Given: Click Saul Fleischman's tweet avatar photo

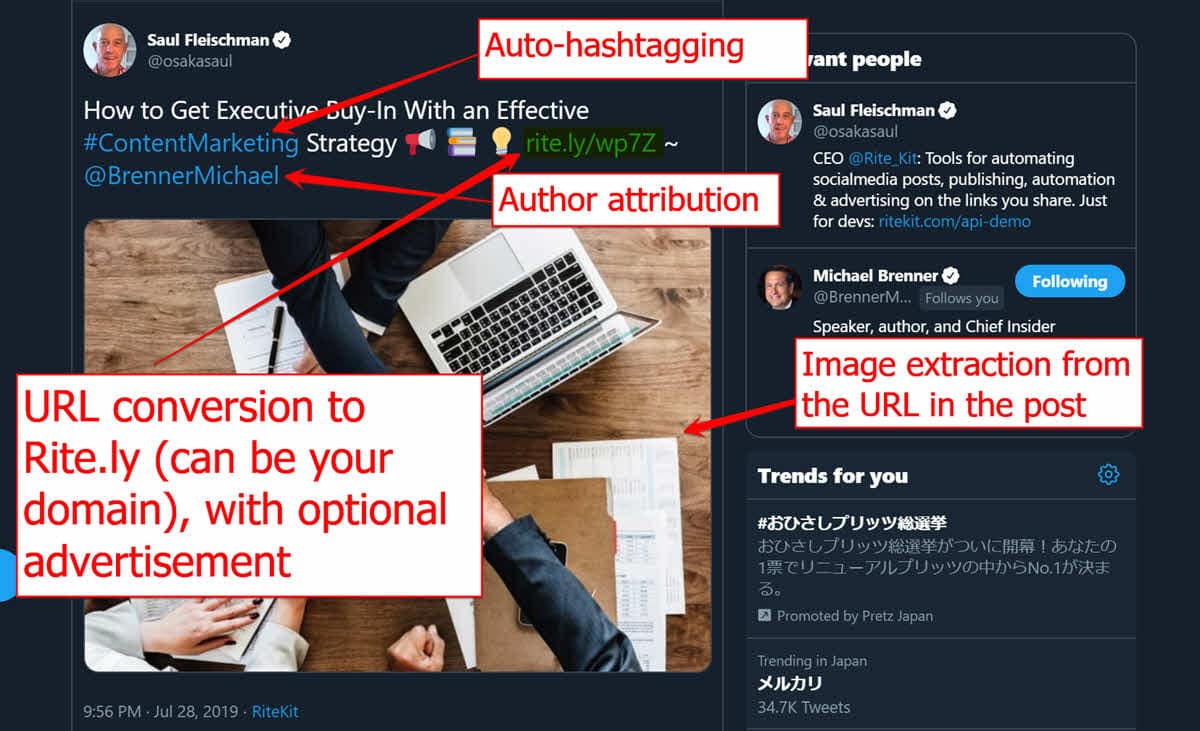Looking at the screenshot, I should pyautogui.click(x=109, y=50).
